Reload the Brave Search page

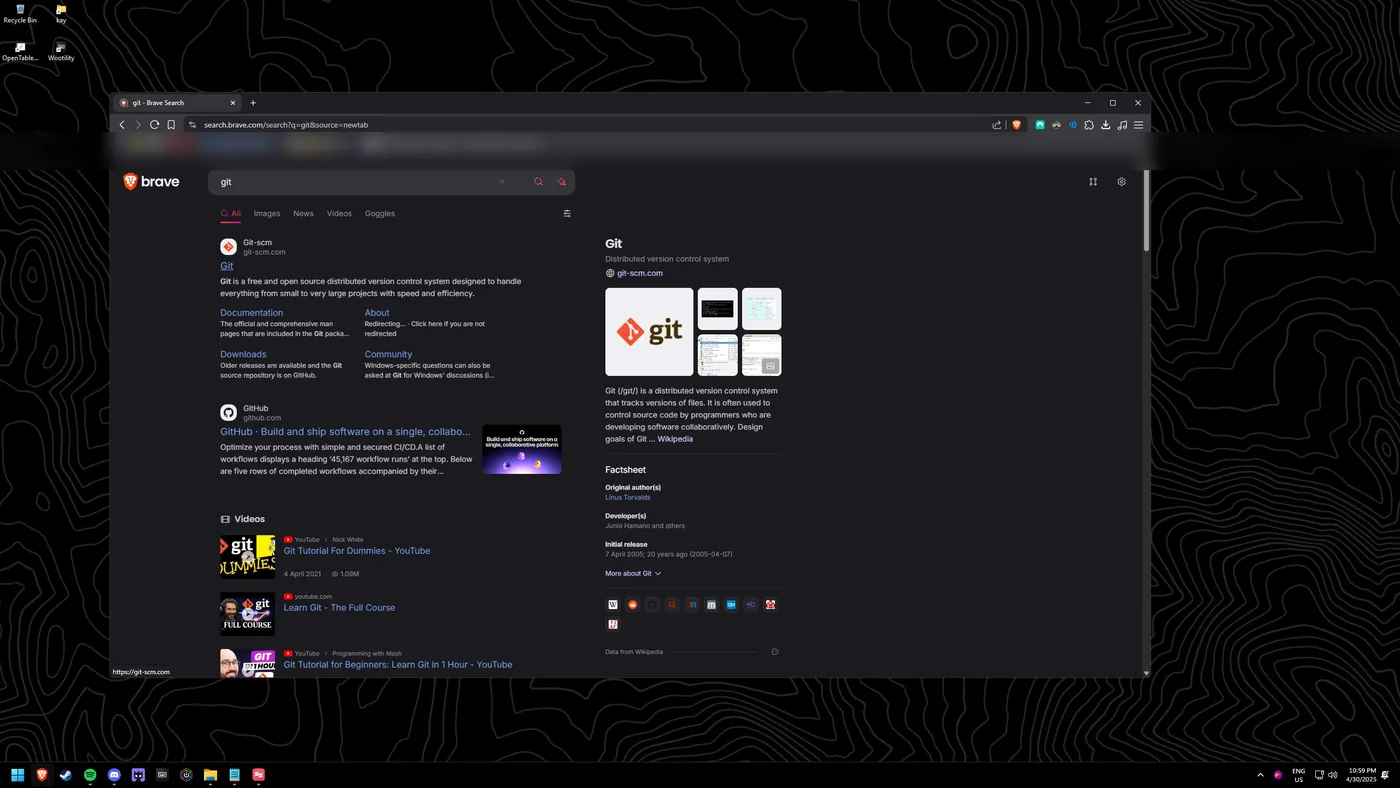154,125
